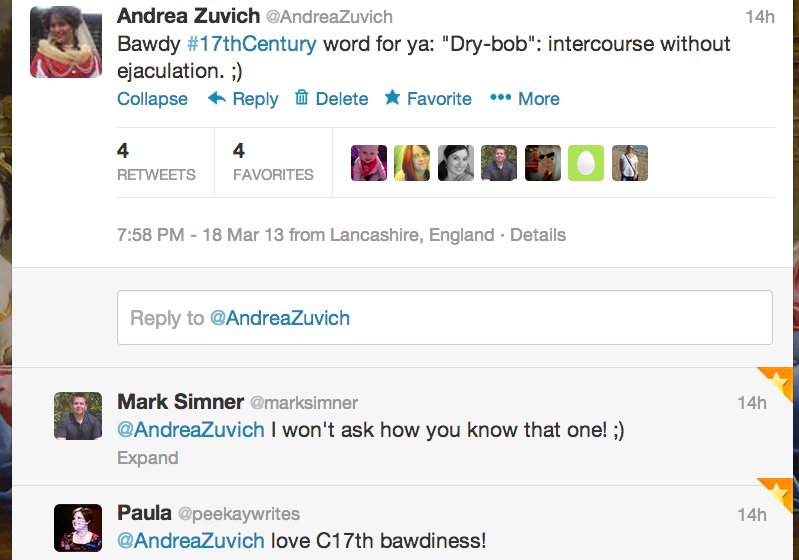Click the green egg avatar retweeter
Screen dimensions: 799x560
coord(586,163)
